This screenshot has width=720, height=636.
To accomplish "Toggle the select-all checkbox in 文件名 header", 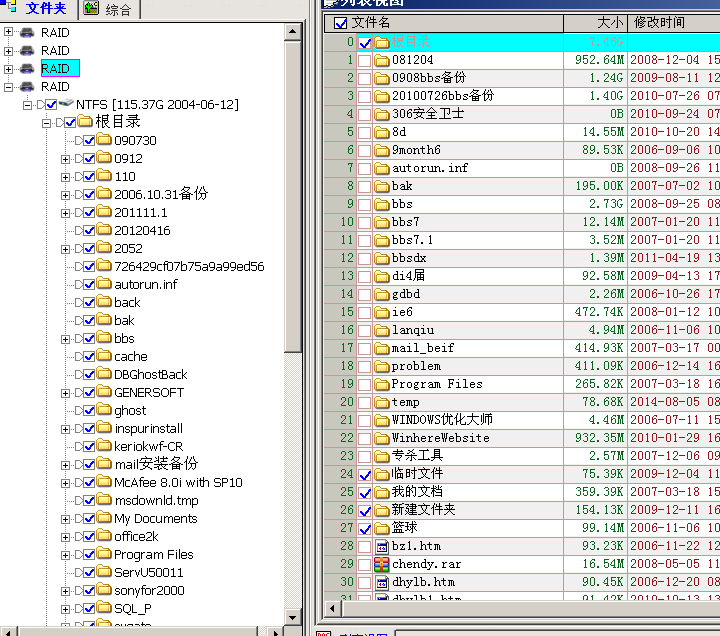I will point(341,23).
